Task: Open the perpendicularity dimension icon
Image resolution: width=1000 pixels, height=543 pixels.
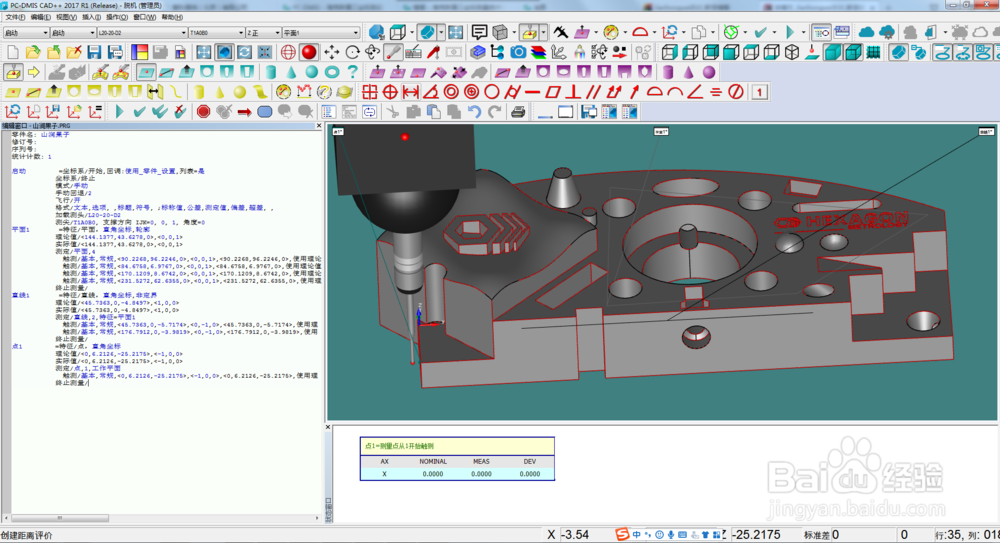Action: coord(573,92)
